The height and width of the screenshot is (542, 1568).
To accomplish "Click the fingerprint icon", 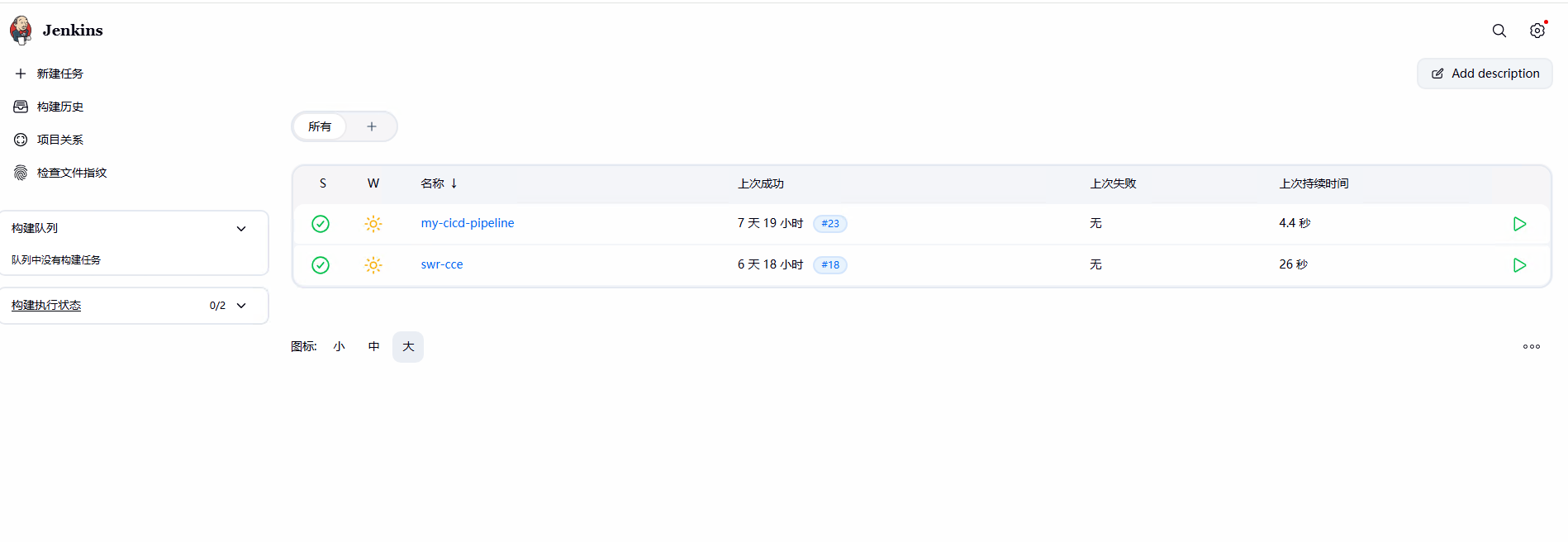I will click(21, 173).
